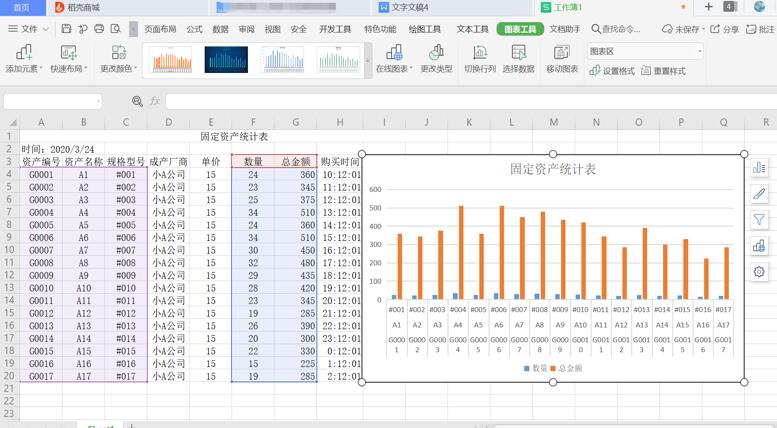The height and width of the screenshot is (428, 777).
Task: Click the Print Preview icon
Action: pos(115,29)
